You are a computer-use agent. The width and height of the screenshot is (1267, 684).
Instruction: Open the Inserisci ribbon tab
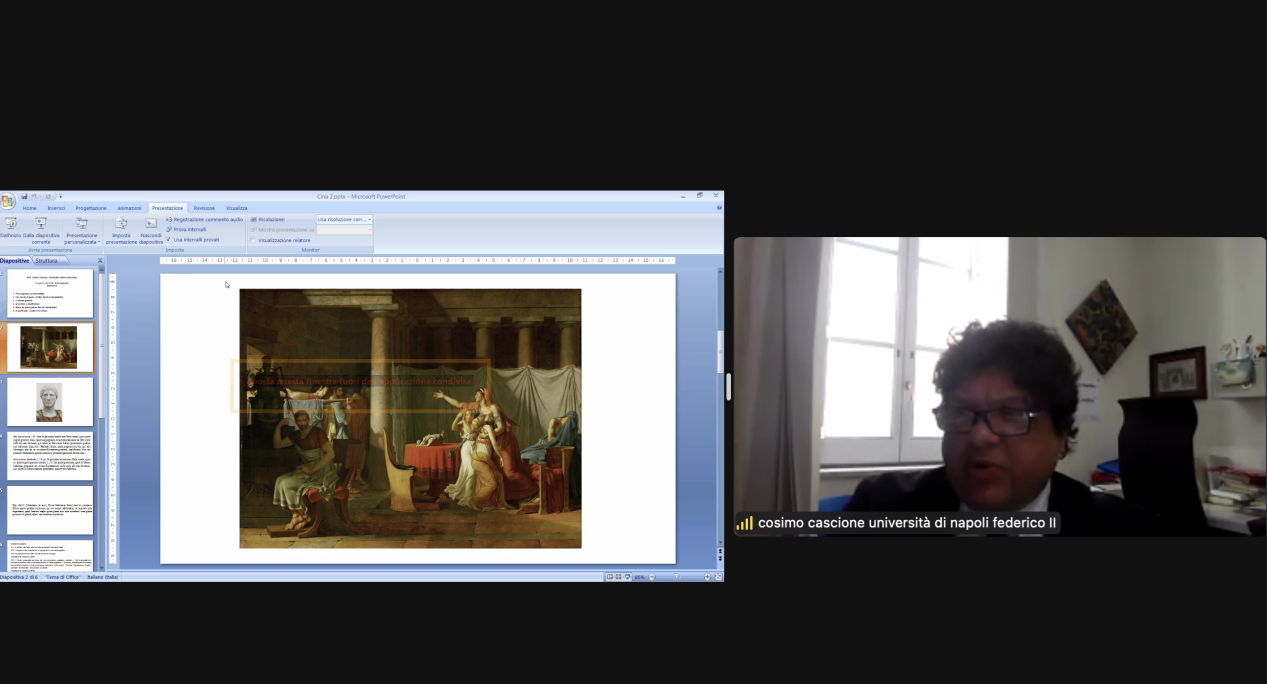click(x=56, y=208)
